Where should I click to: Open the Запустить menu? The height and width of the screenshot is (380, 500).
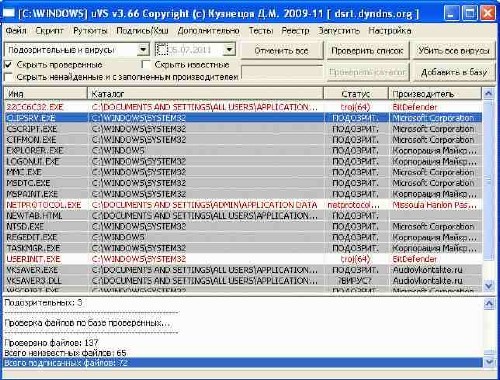tap(339, 31)
